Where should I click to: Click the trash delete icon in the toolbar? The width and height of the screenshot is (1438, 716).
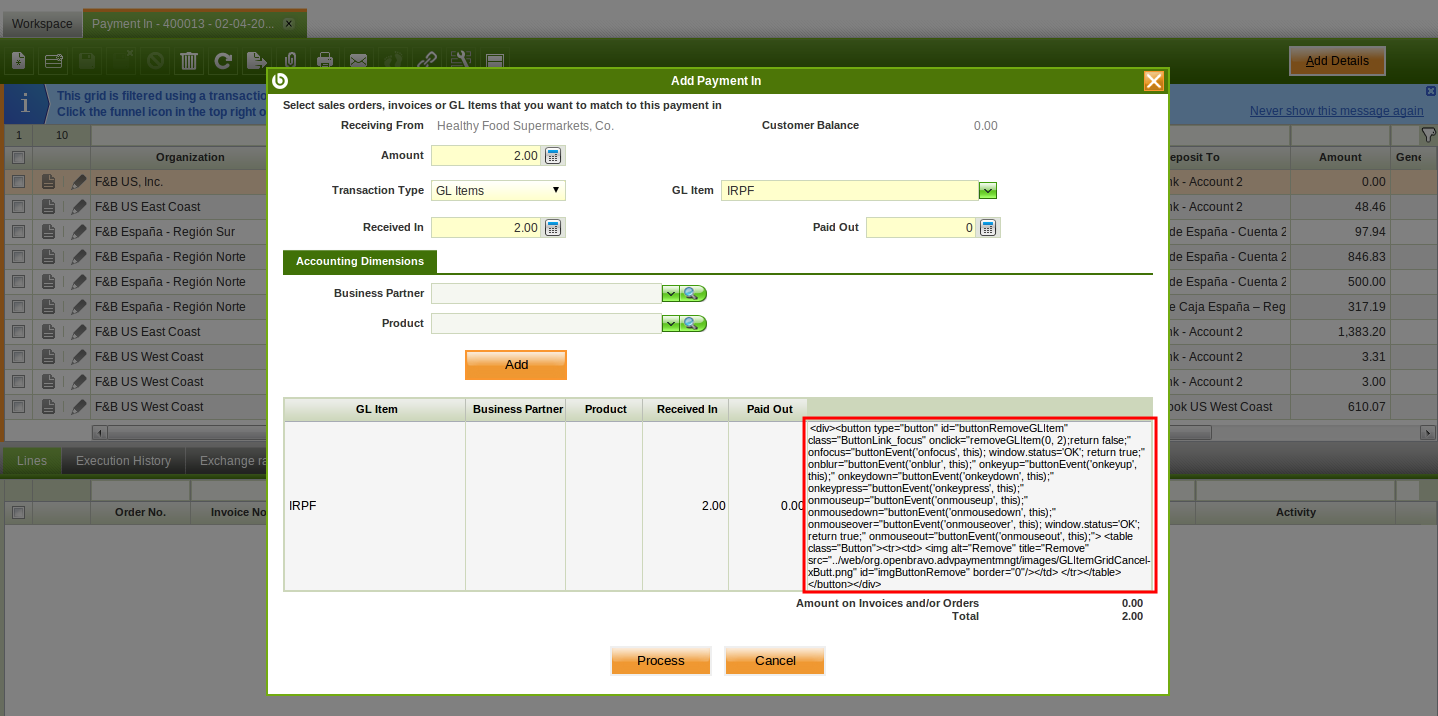(188, 61)
